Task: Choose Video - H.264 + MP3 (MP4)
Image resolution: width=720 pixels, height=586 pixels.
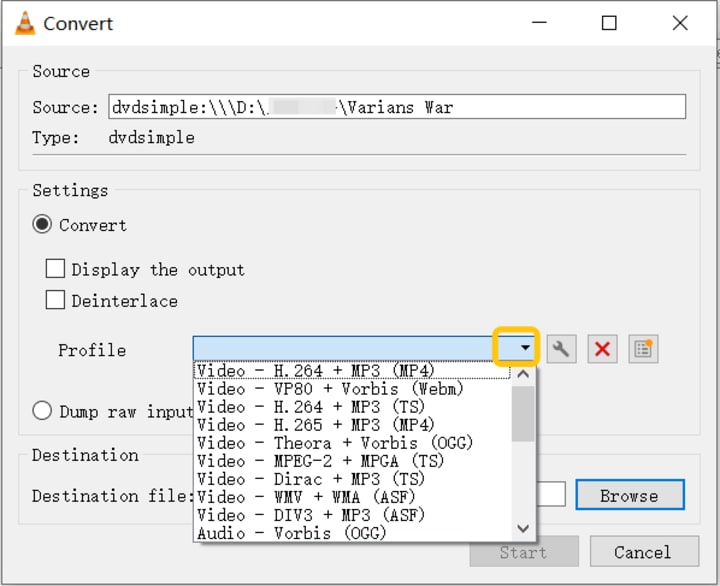Action: [x=352, y=371]
